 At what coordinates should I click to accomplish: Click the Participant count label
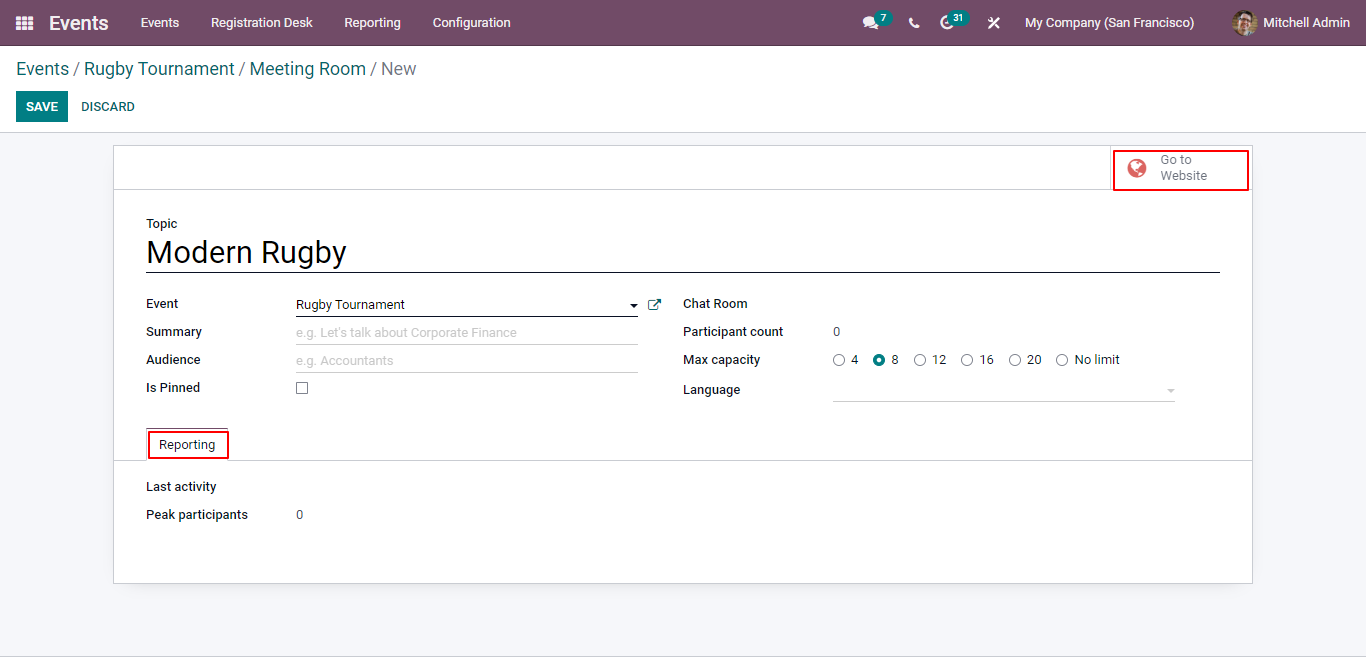(733, 332)
